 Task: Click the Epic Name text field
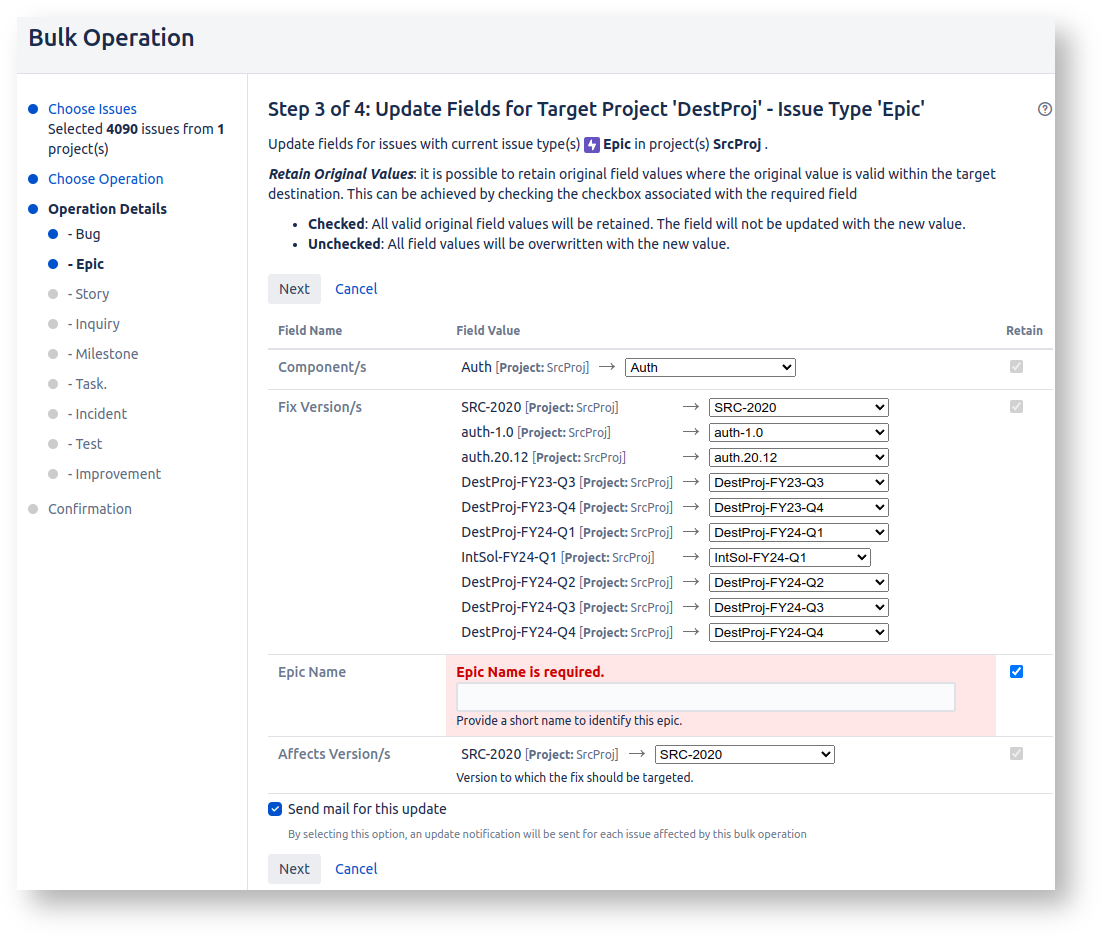click(705, 697)
